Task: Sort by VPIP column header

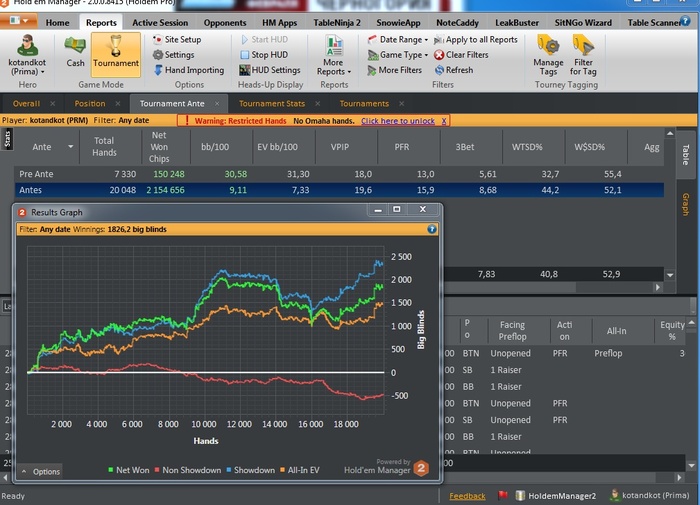Action: pyautogui.click(x=340, y=146)
